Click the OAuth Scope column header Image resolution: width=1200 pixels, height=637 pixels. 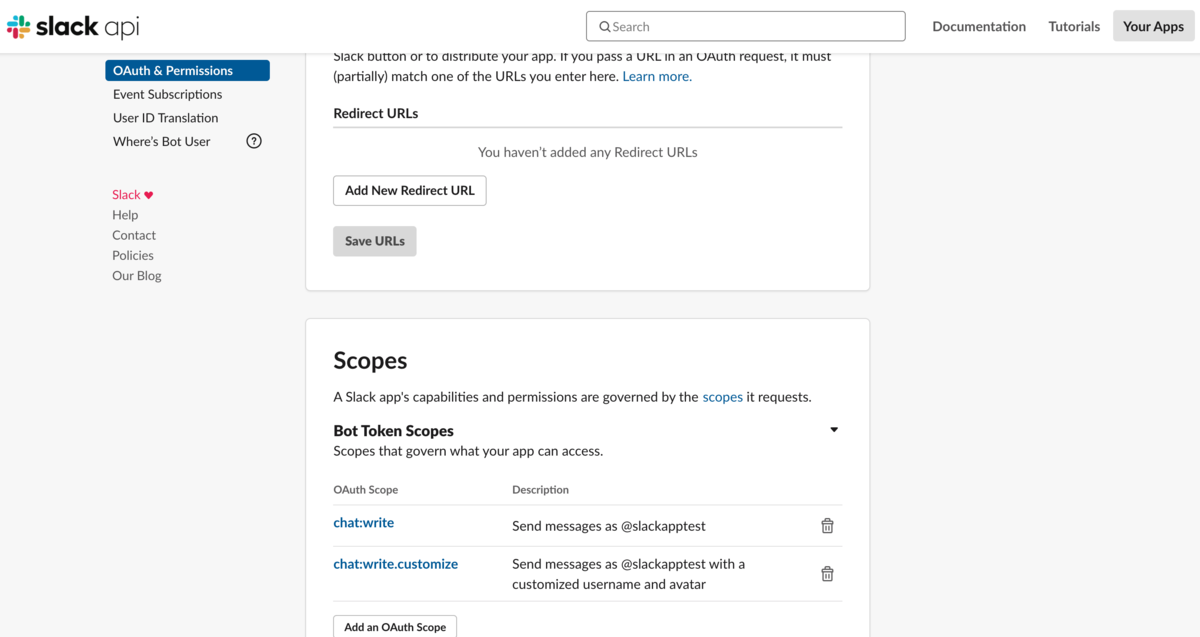[366, 490]
